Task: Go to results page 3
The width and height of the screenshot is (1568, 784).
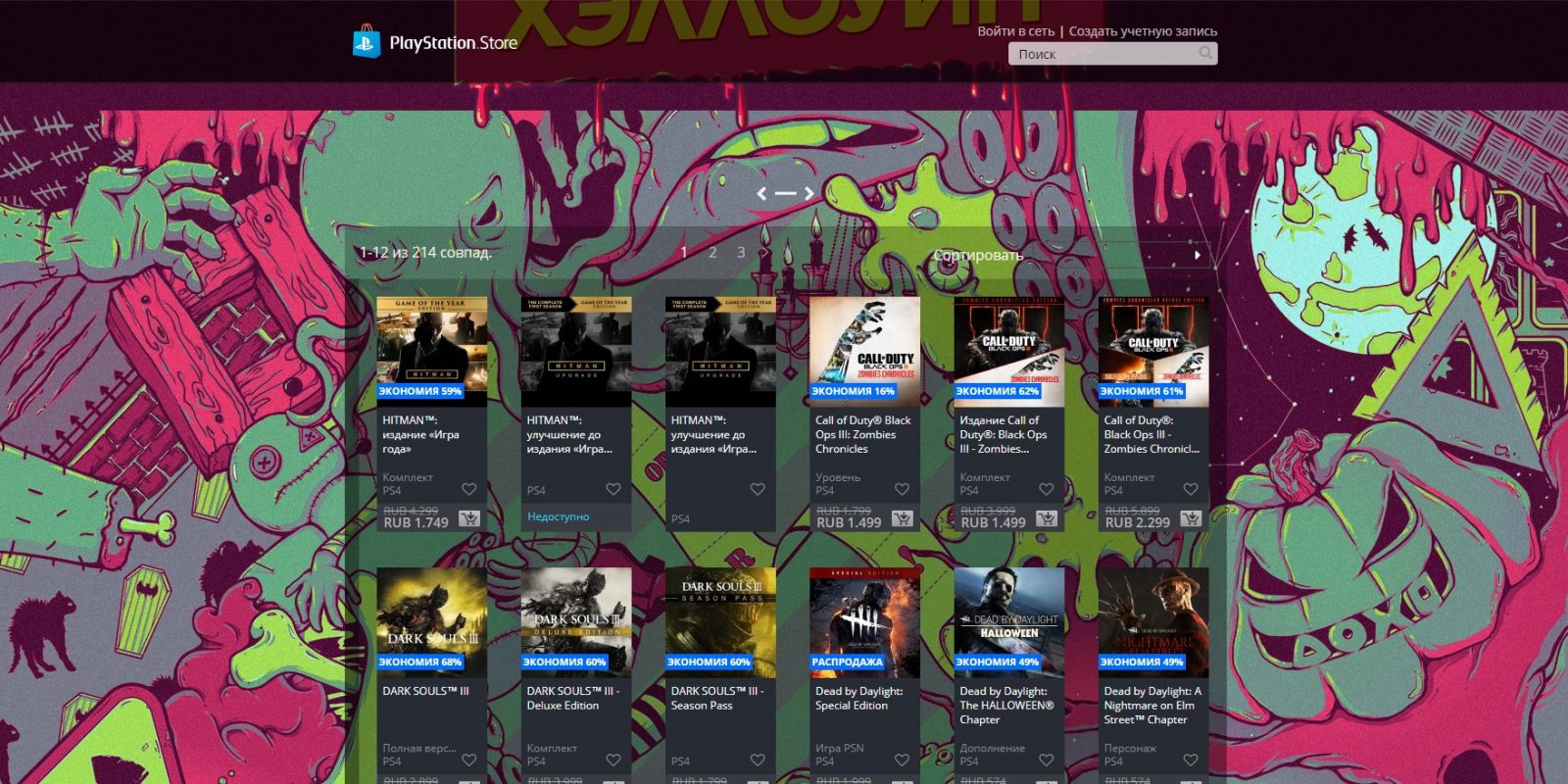Action: tap(741, 253)
